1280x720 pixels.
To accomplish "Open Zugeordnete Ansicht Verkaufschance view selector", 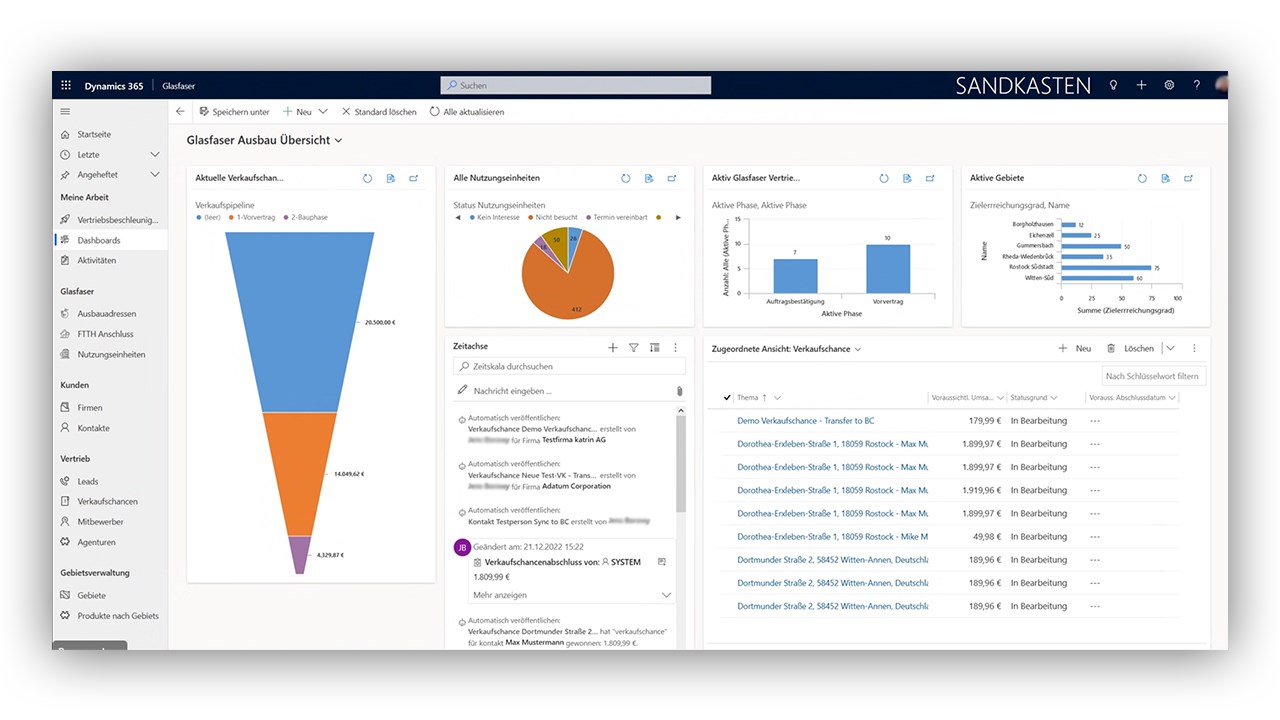I will click(x=786, y=349).
